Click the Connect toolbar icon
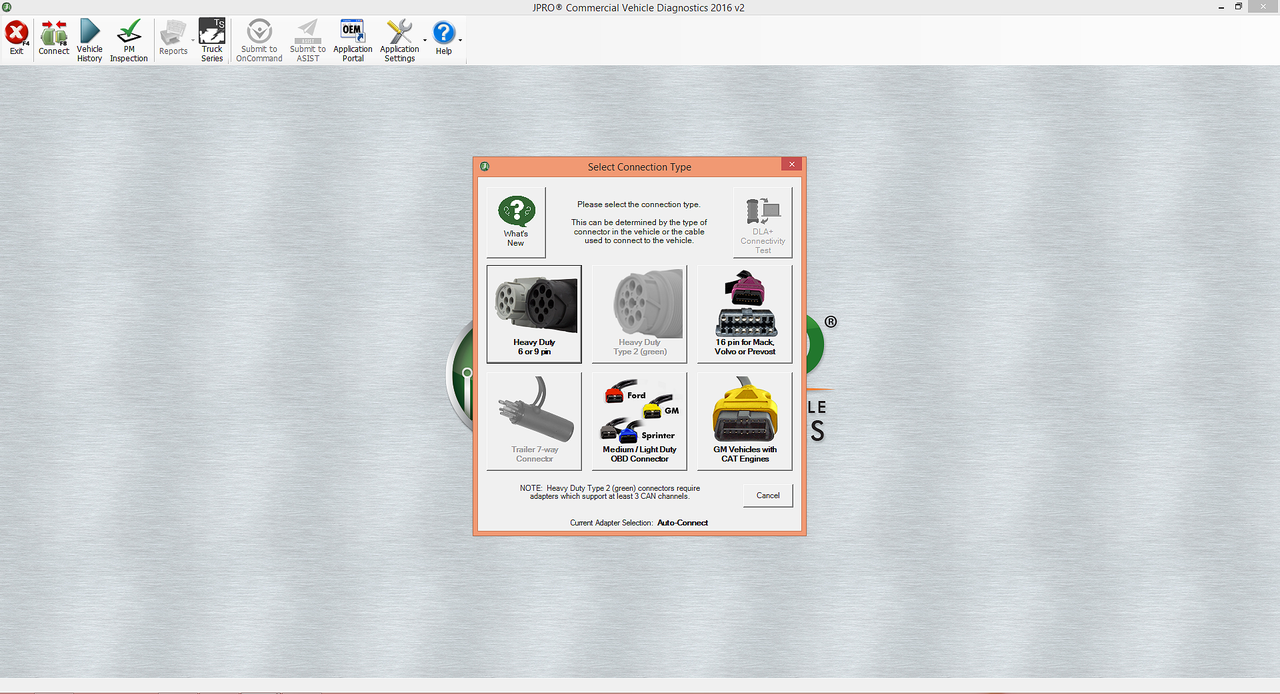The height and width of the screenshot is (694, 1280). pos(54,39)
